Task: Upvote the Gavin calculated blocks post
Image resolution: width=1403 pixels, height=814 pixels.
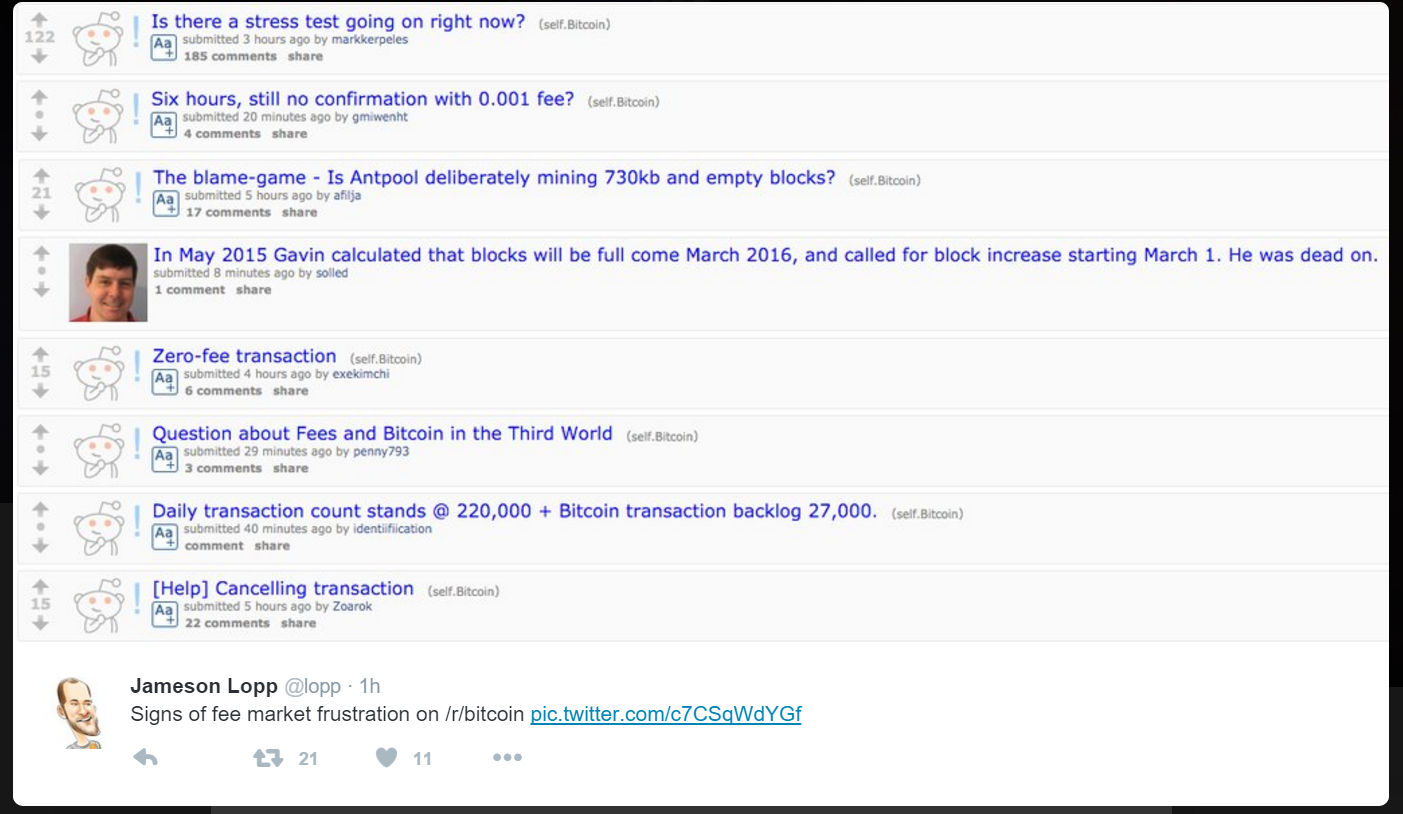Action: click(x=40, y=253)
